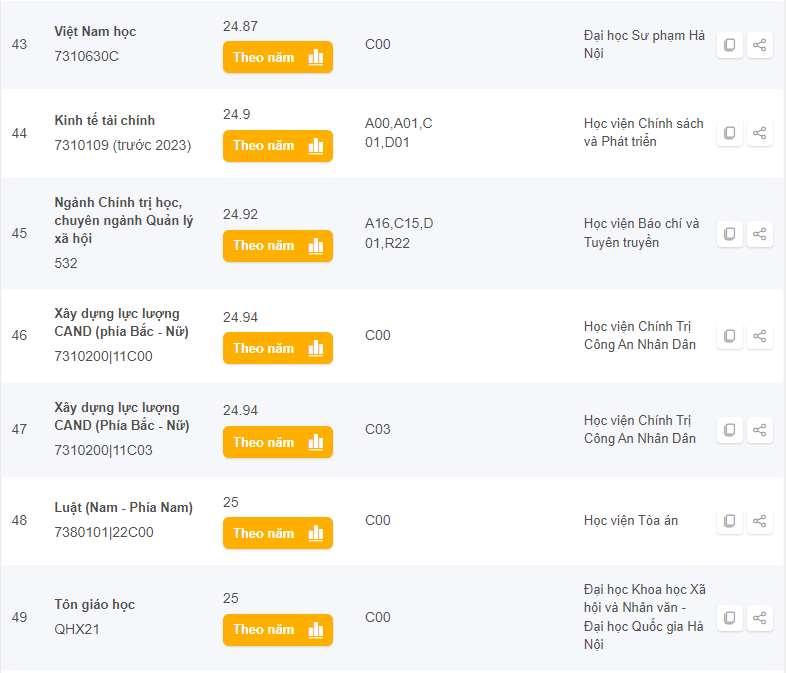Share the Việt Nam học row
The width and height of the screenshot is (786, 673).
(760, 45)
